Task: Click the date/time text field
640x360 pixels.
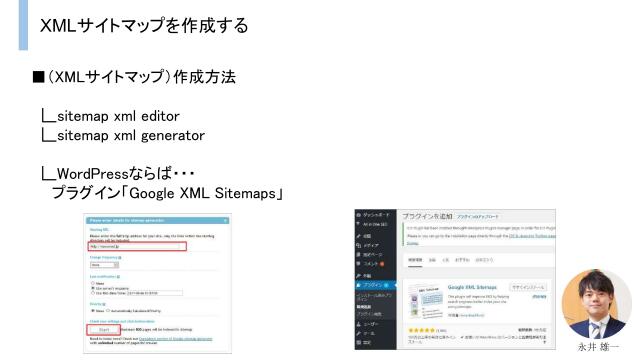Action: pos(154,293)
